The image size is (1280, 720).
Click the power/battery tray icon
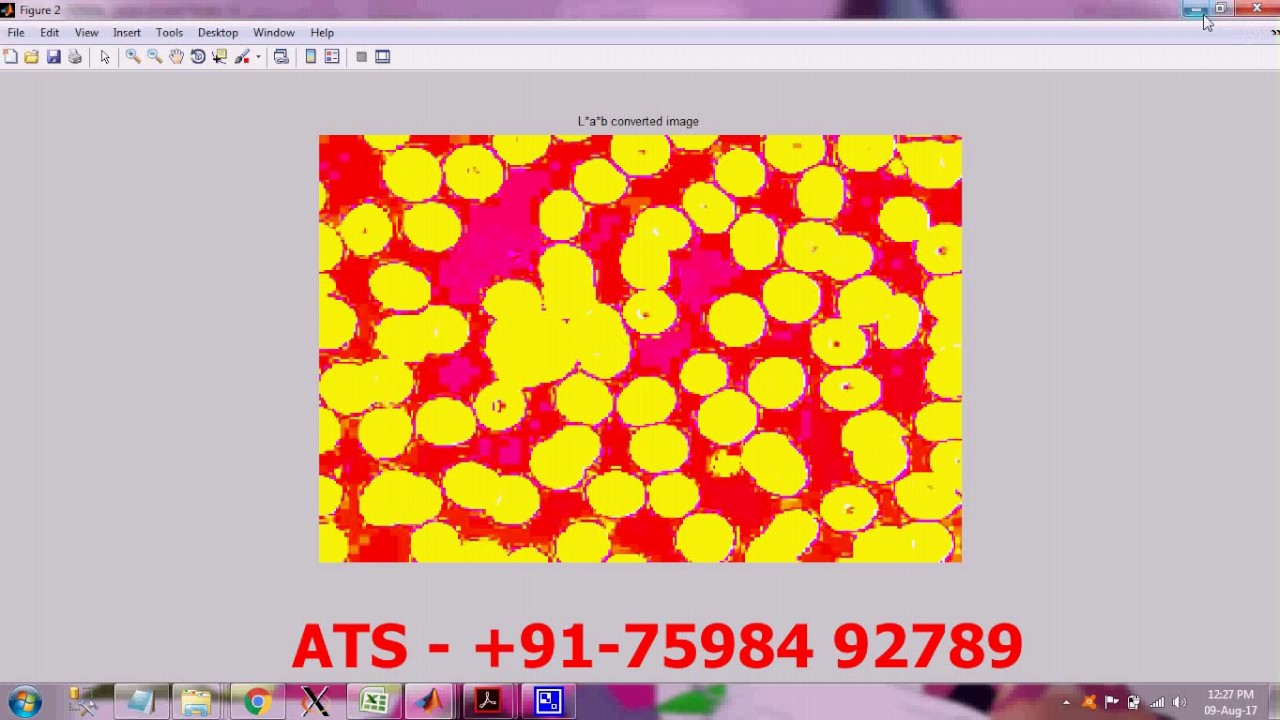coord(1133,702)
